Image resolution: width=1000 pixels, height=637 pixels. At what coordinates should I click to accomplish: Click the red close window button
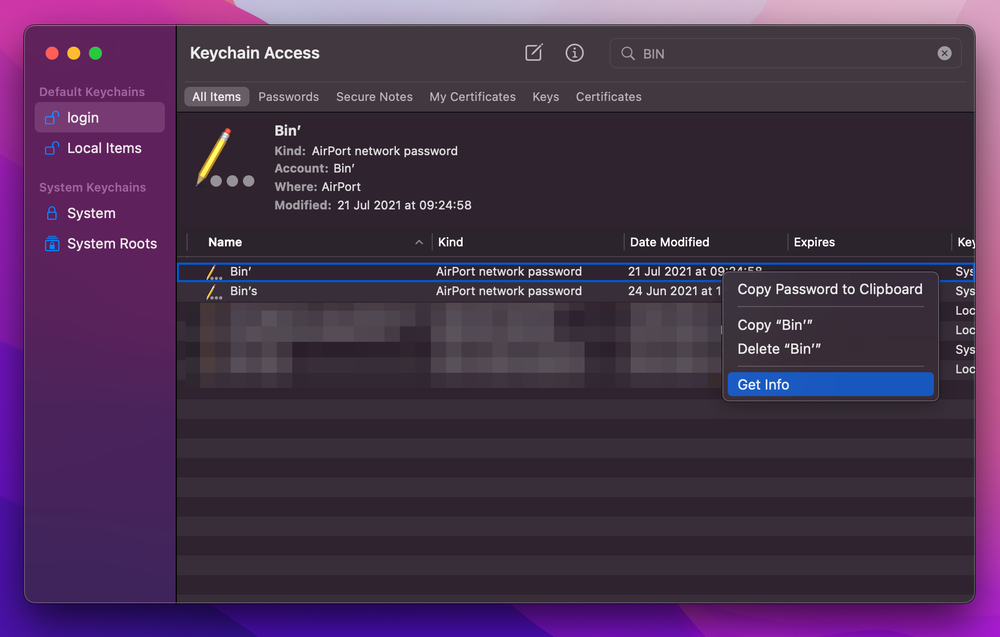(x=52, y=54)
